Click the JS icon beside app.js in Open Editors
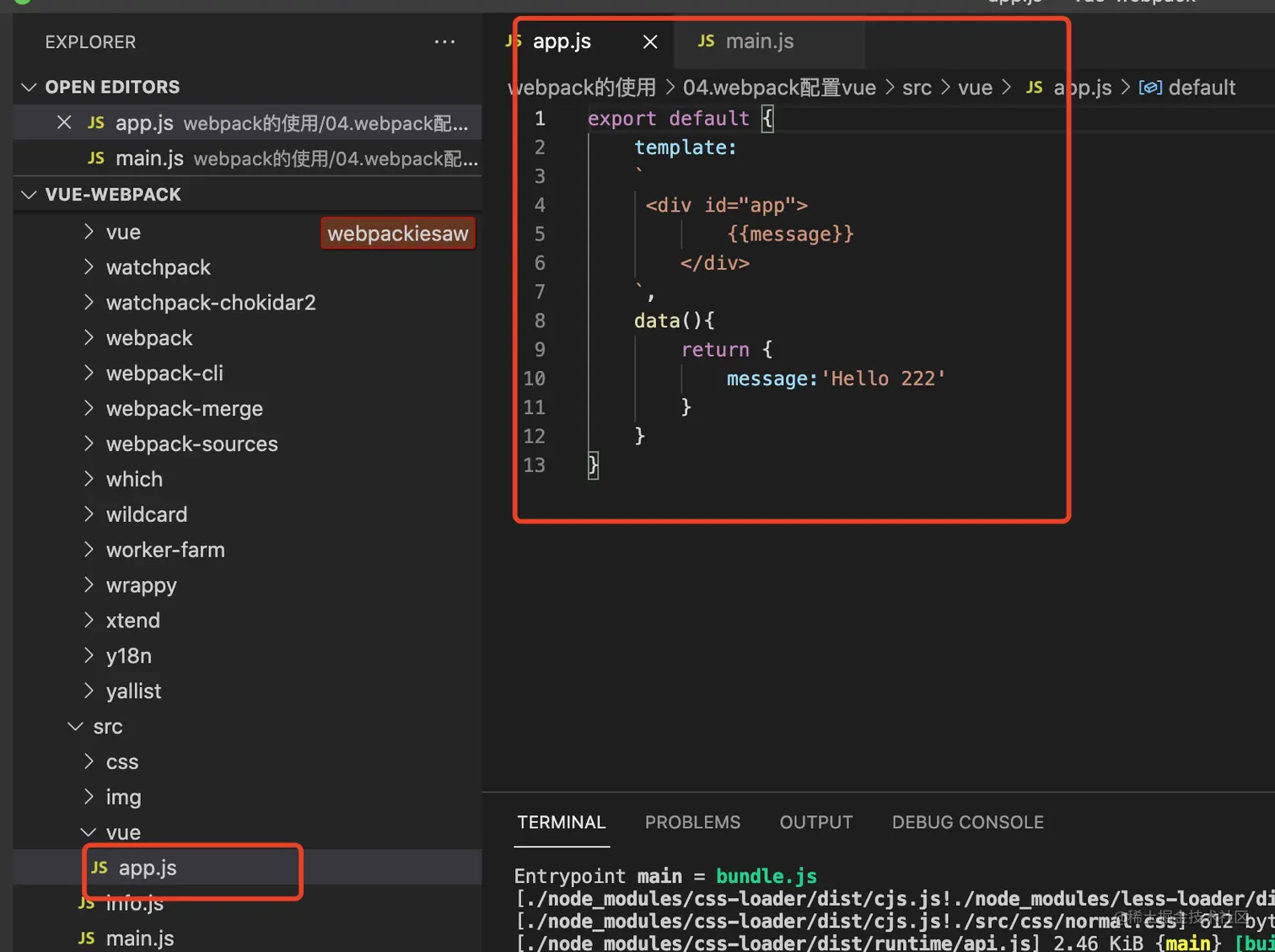The height and width of the screenshot is (952, 1275). 96,123
